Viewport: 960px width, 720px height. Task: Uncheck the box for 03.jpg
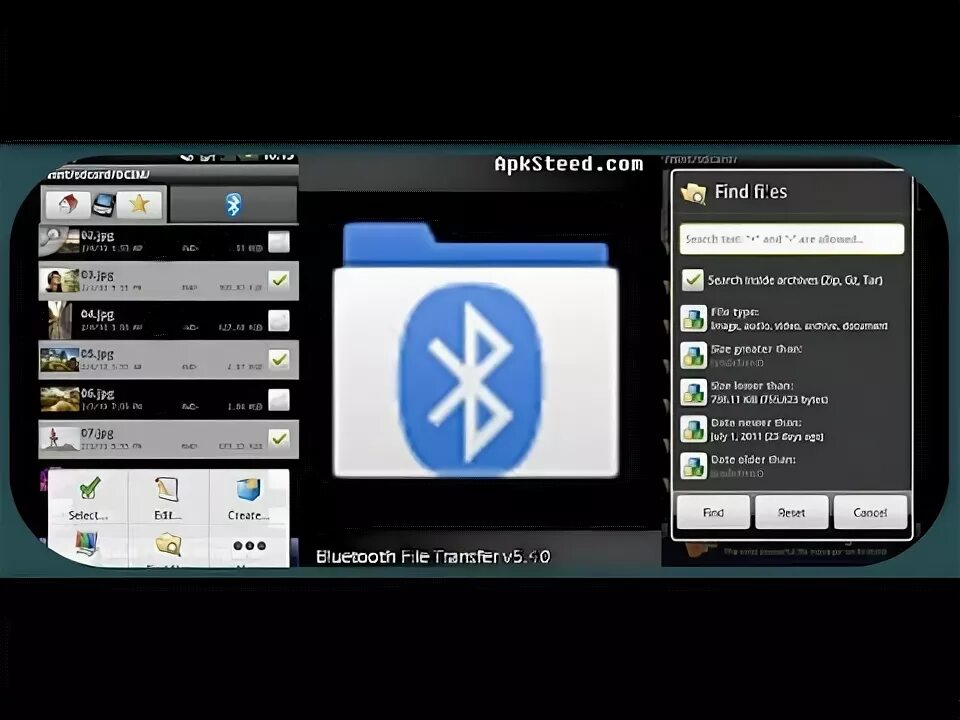click(279, 280)
